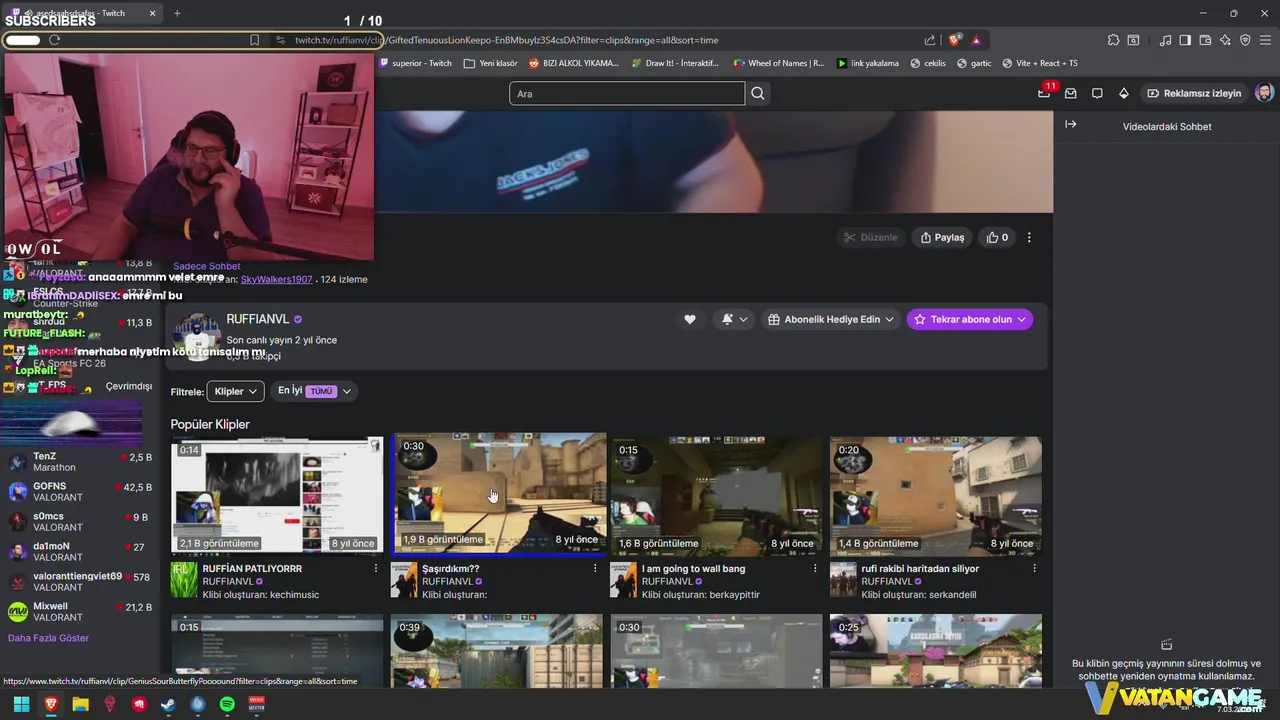The width and height of the screenshot is (1280, 720).
Task: Open rufi rakibi haritadan siliyor thumbnail
Action: pos(935,494)
